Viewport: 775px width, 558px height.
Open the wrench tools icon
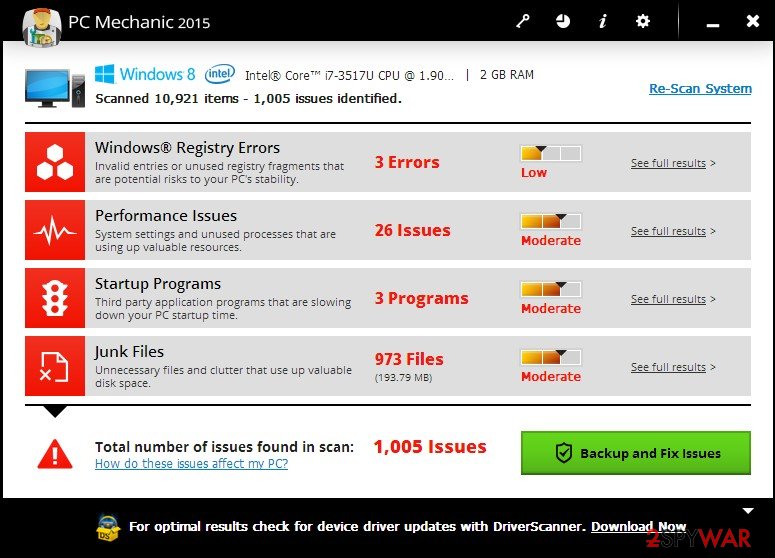(x=523, y=21)
